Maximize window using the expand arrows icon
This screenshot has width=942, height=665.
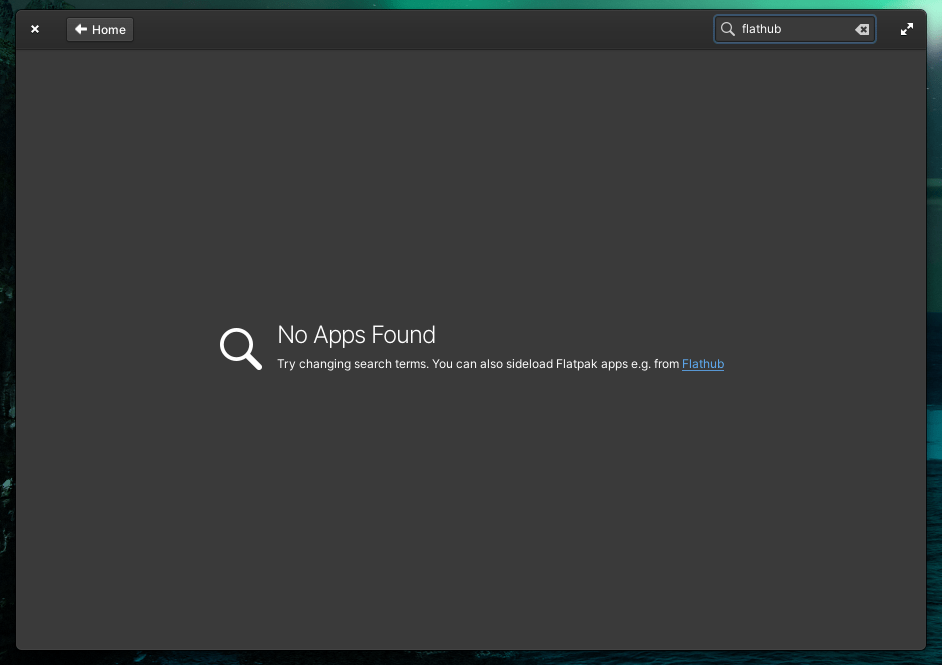coord(907,30)
